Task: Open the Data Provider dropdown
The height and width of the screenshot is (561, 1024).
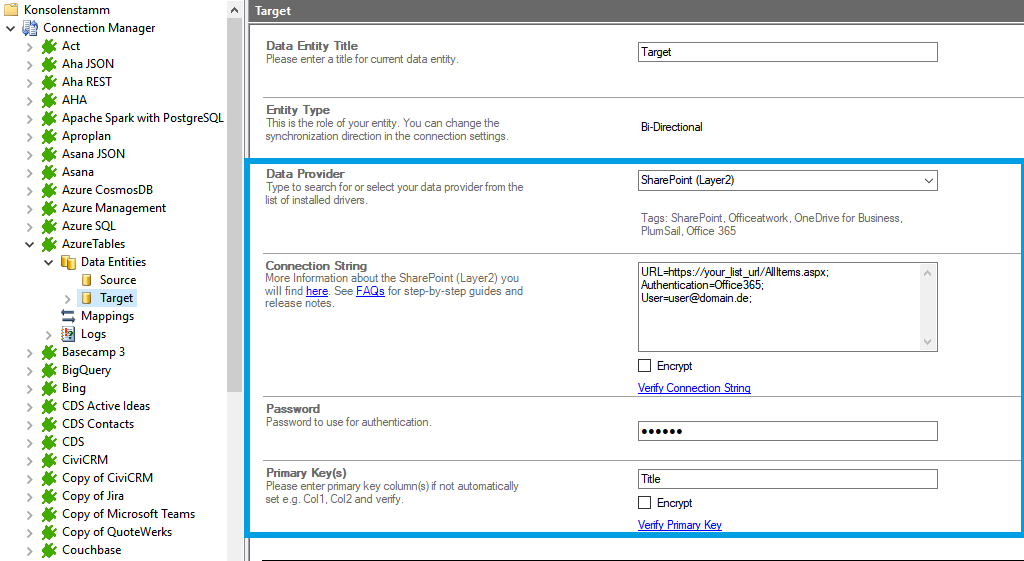Action: (928, 181)
